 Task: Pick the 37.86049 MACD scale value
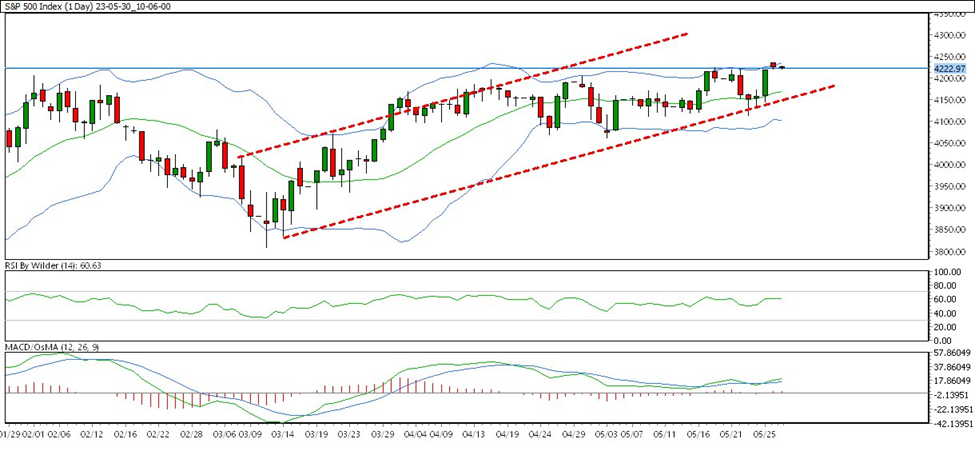[953, 367]
